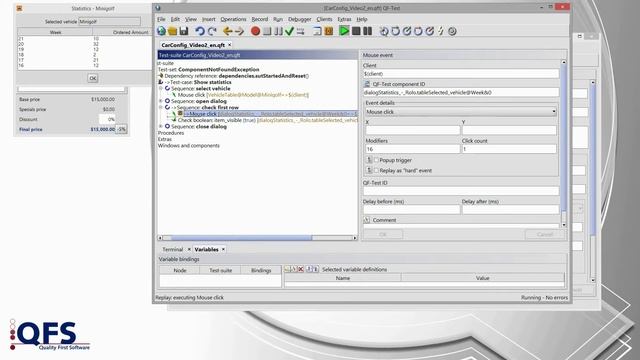
Task: Click Selected vehicle field in Statistics window
Action: pos(109,21)
